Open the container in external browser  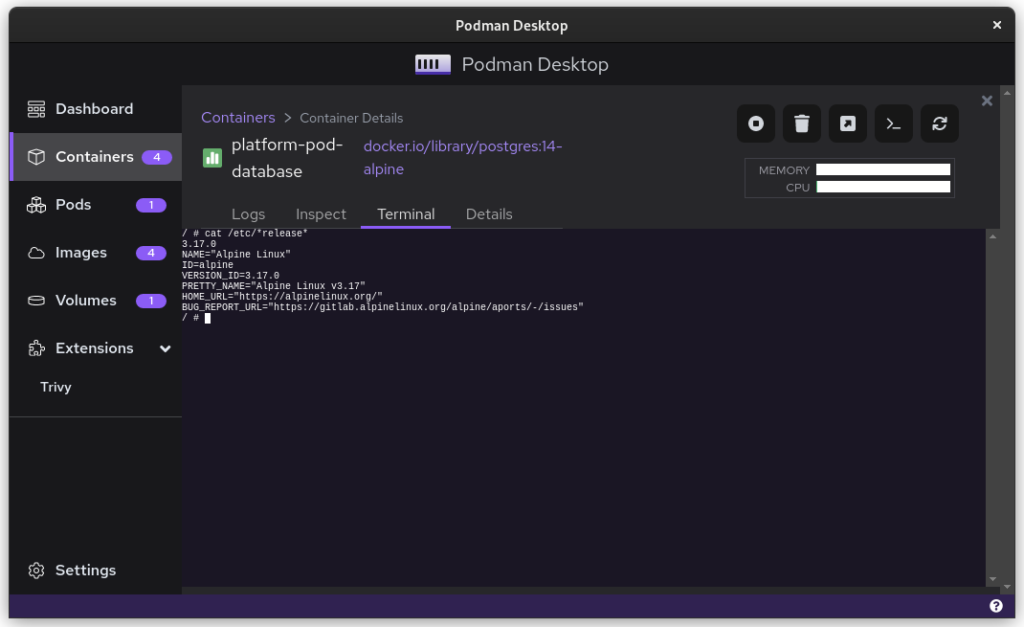point(847,123)
